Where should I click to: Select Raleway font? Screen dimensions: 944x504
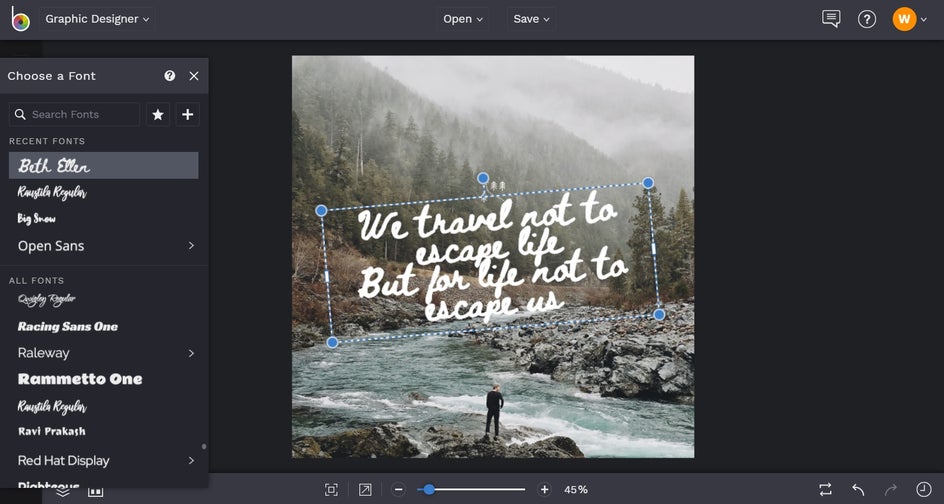(43, 353)
